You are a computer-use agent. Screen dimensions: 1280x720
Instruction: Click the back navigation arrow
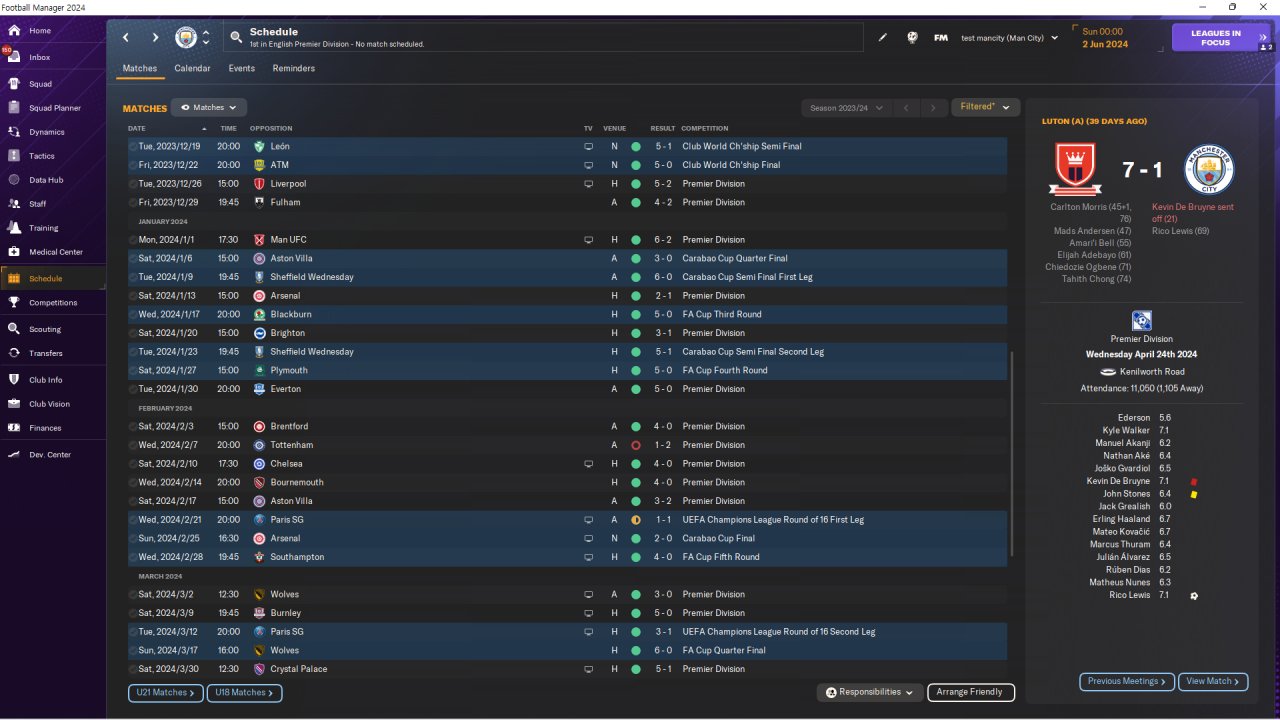126,38
